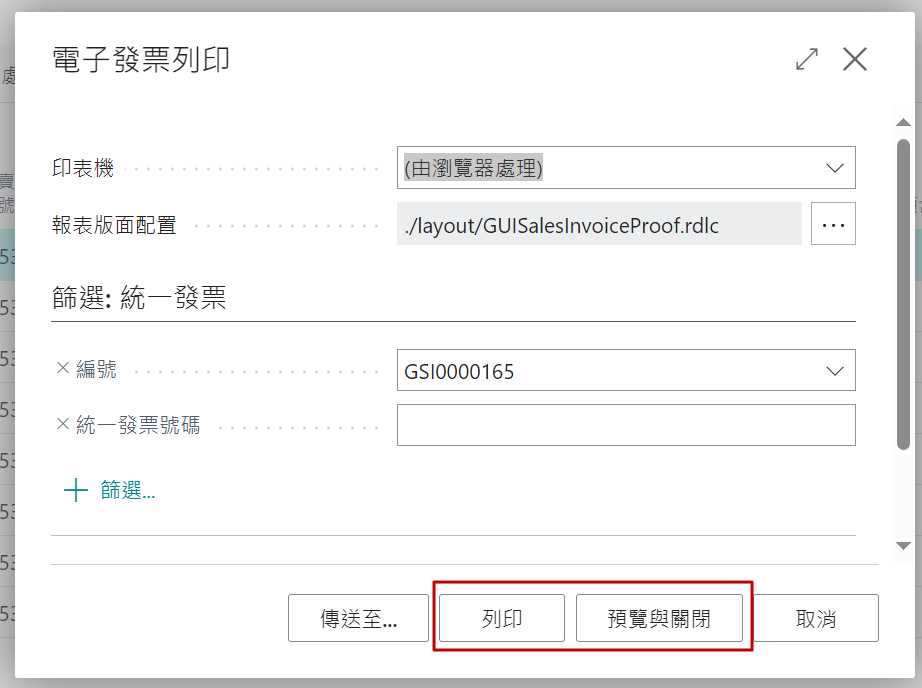Click the scrollbar down arrow
Viewport: 922px width, 688px height.
903,546
